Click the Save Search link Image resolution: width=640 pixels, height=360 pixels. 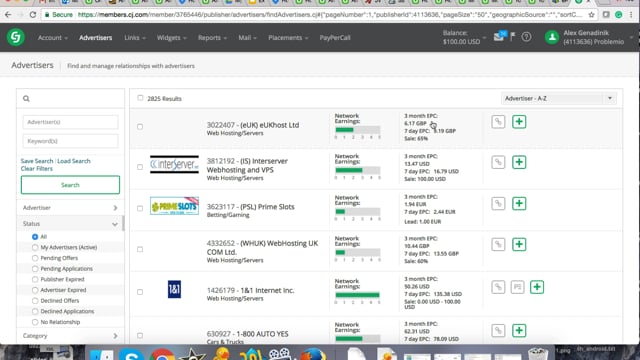[37, 161]
